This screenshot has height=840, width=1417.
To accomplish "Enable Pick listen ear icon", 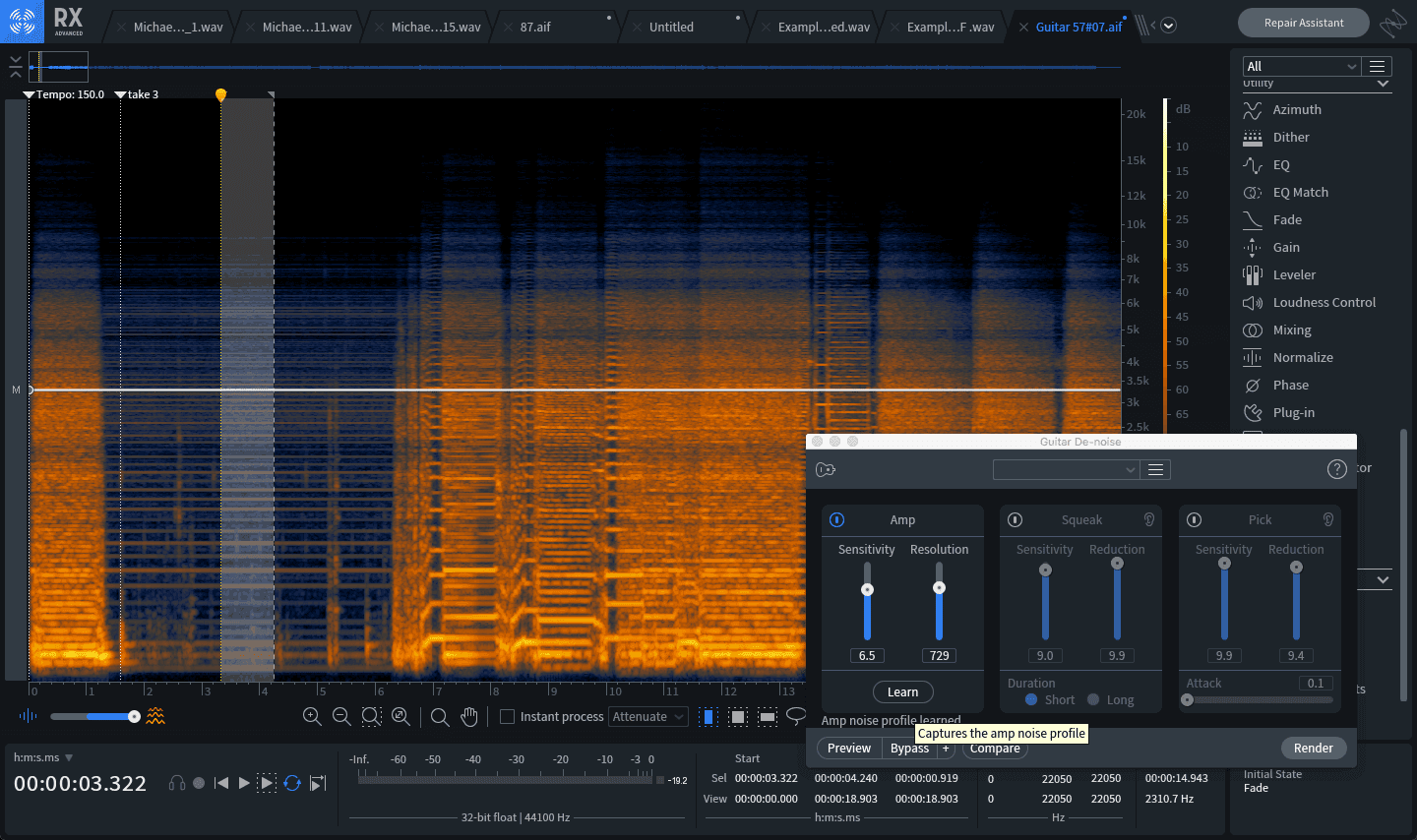I will point(1327,519).
